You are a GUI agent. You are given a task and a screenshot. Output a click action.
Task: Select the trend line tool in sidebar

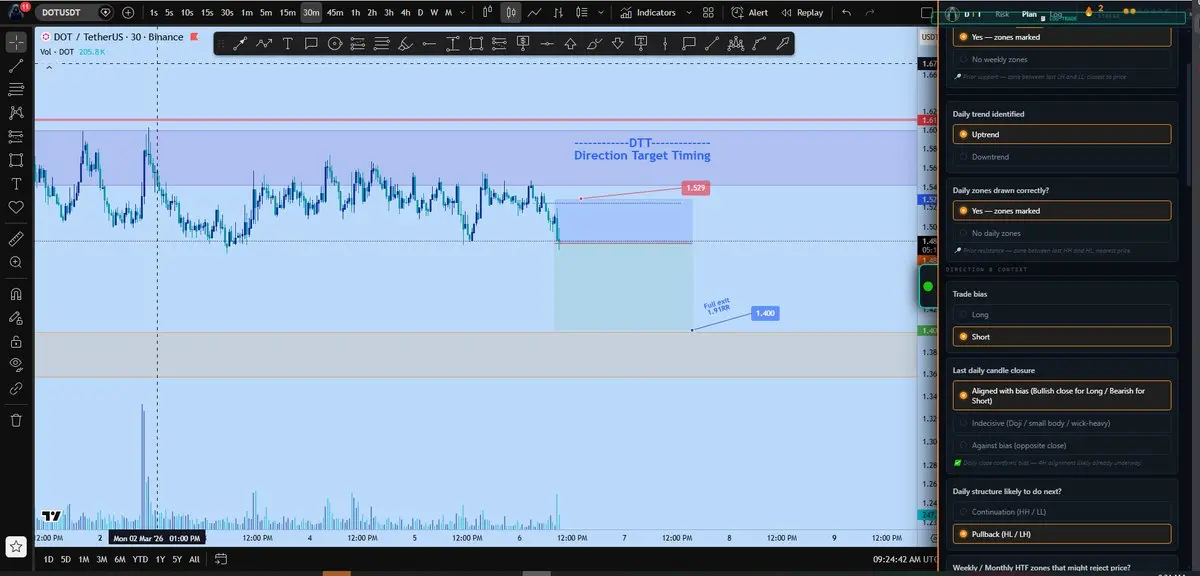pyautogui.click(x=15, y=66)
